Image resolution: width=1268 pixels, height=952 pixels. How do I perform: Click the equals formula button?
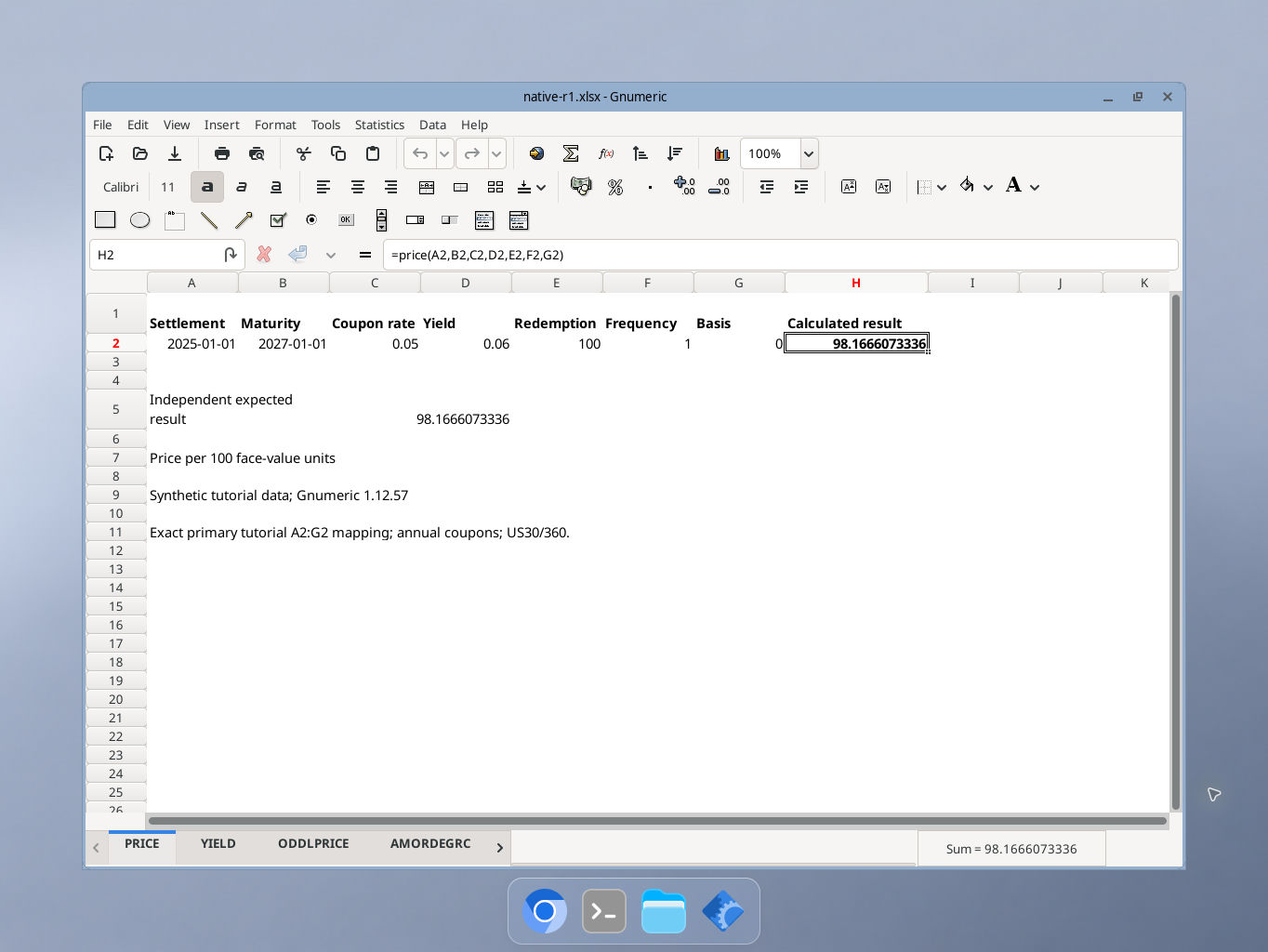click(364, 254)
